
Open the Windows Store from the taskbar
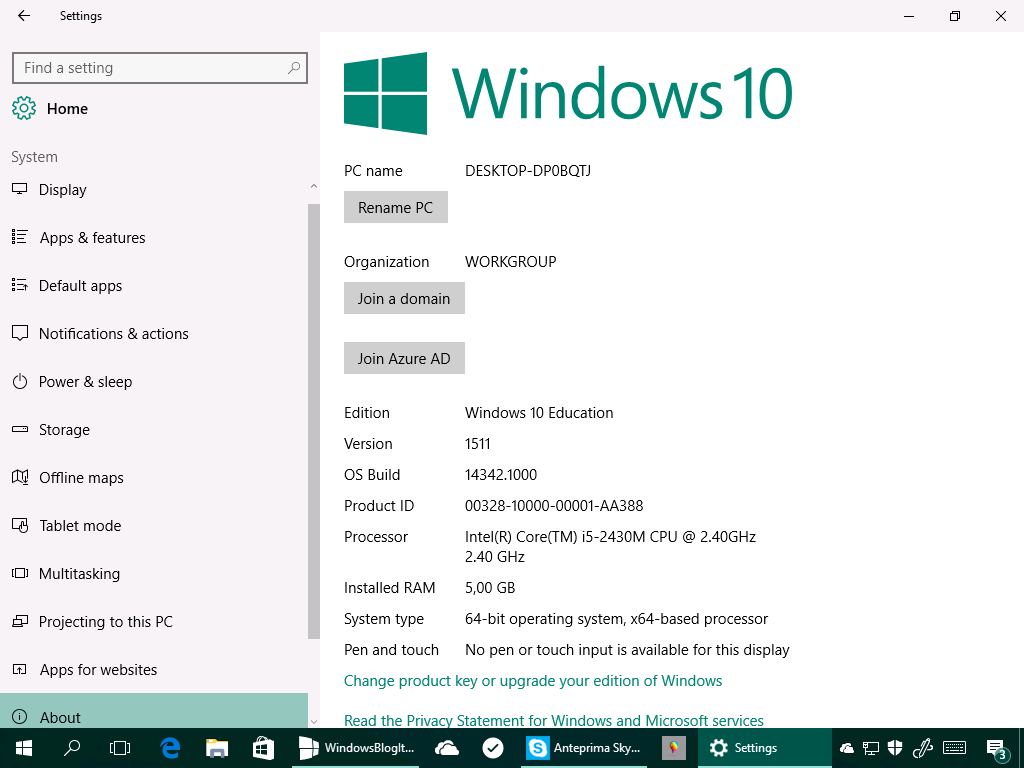click(x=263, y=748)
